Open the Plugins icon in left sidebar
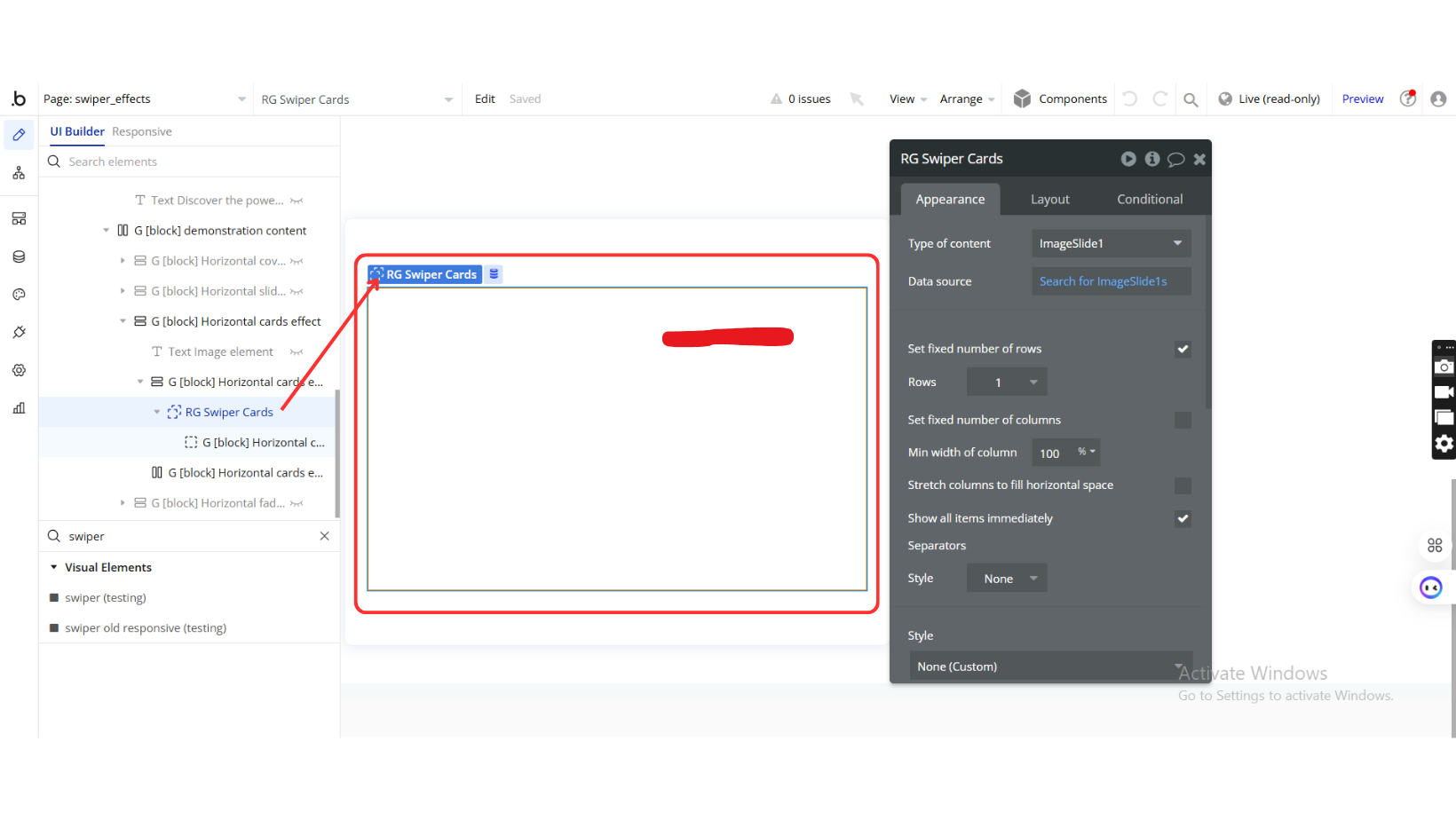 [x=19, y=332]
